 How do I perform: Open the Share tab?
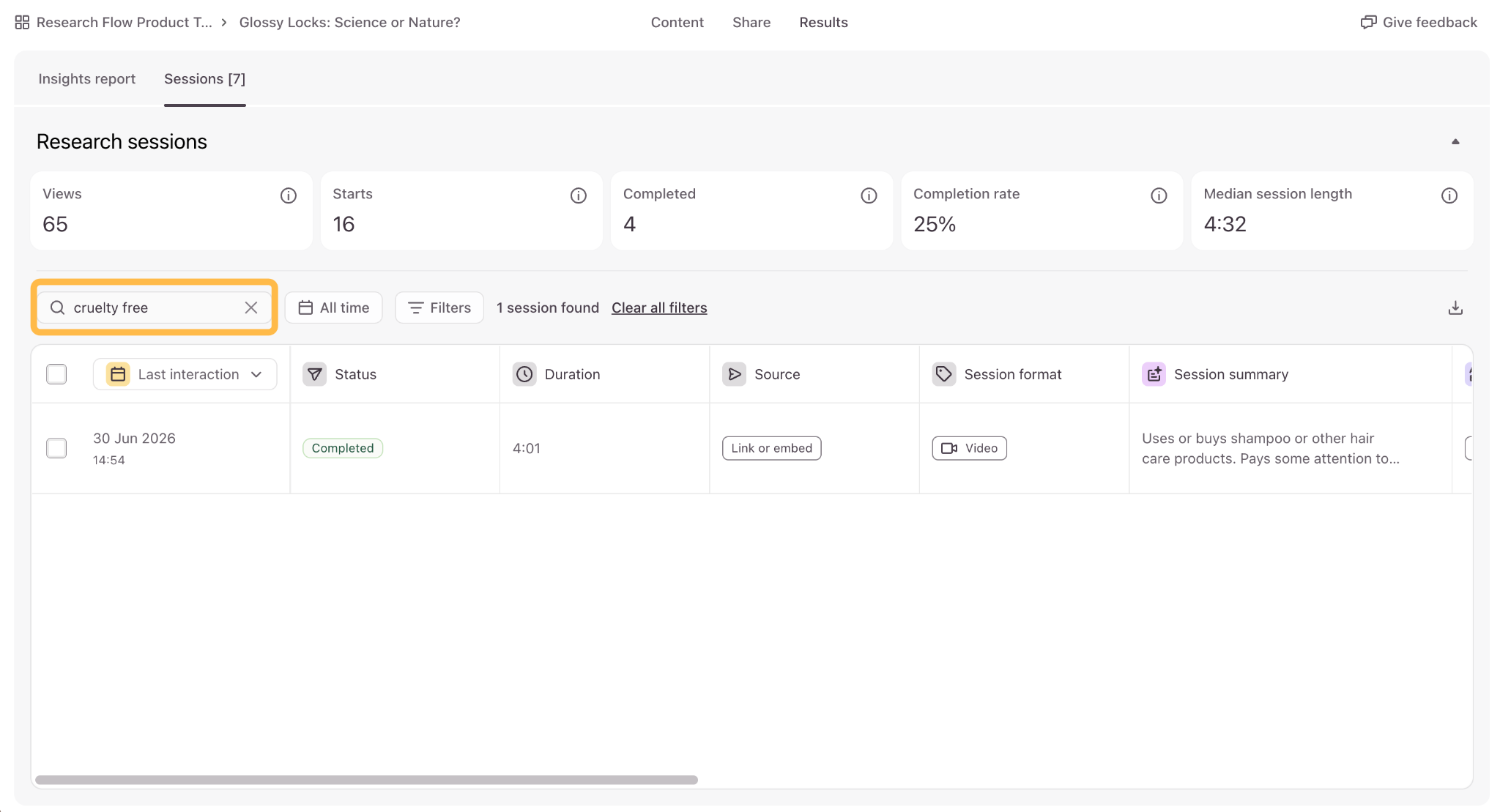pyautogui.click(x=751, y=22)
